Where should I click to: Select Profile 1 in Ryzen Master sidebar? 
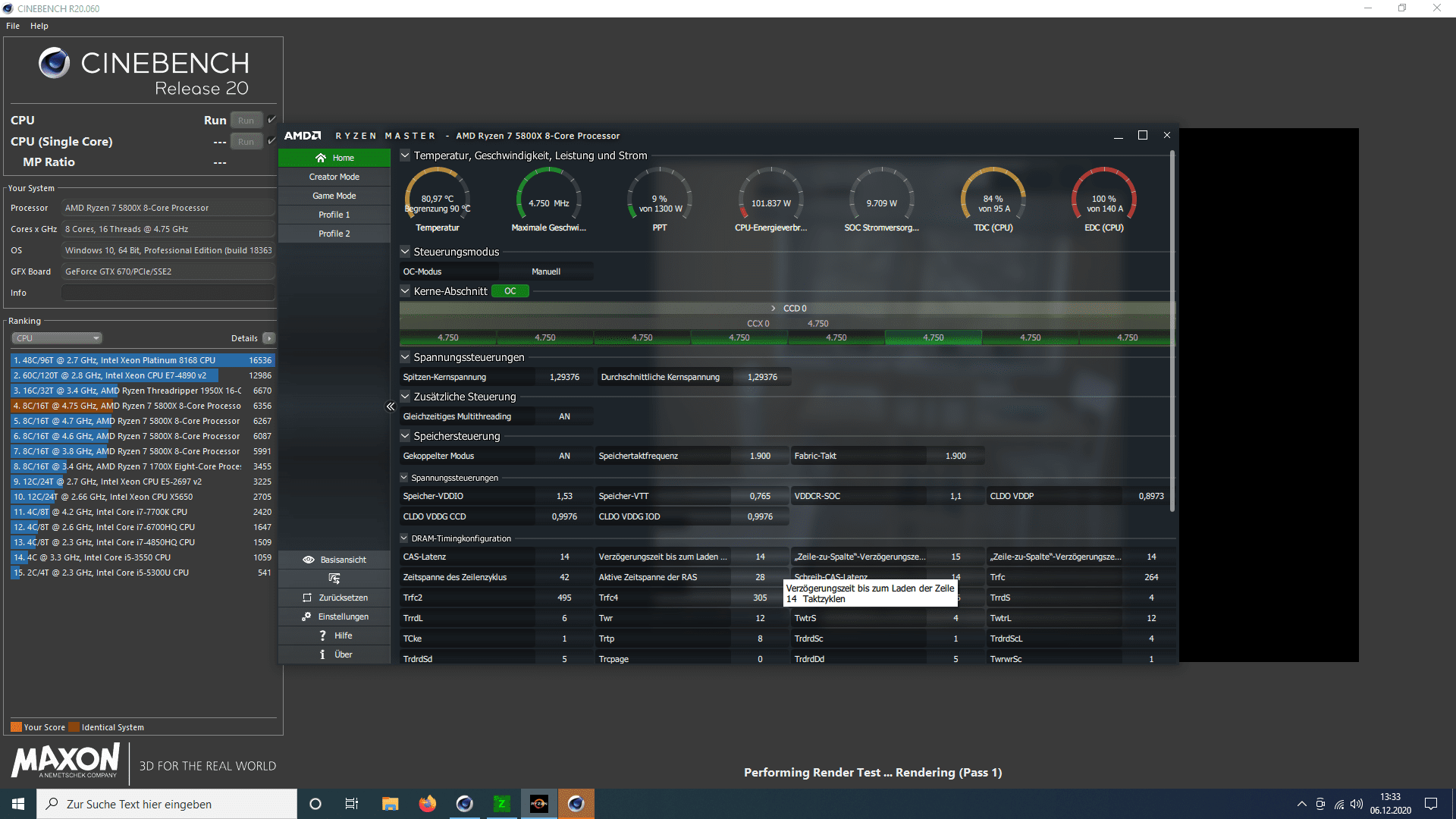[334, 215]
